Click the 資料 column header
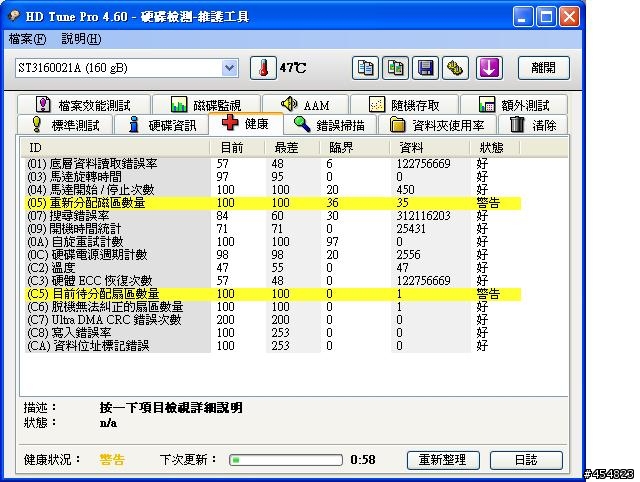This screenshot has height=482, width=640. [x=429, y=148]
